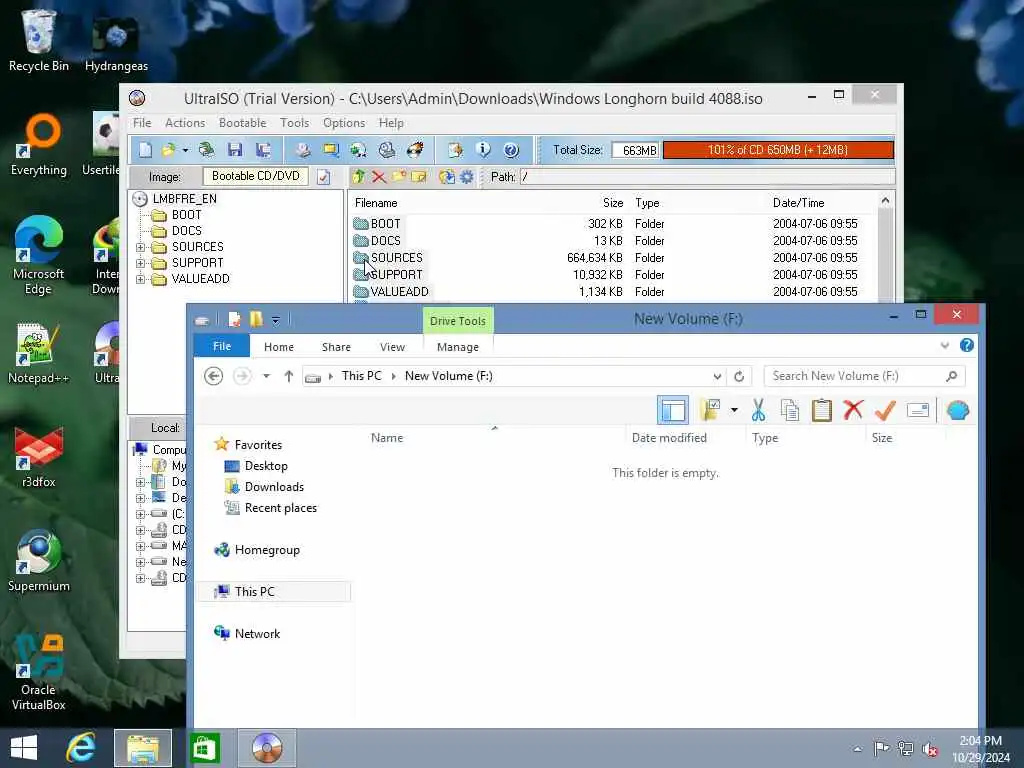Click the gear settings icon in UltraISO
This screenshot has height=768, width=1024.
coord(466,176)
